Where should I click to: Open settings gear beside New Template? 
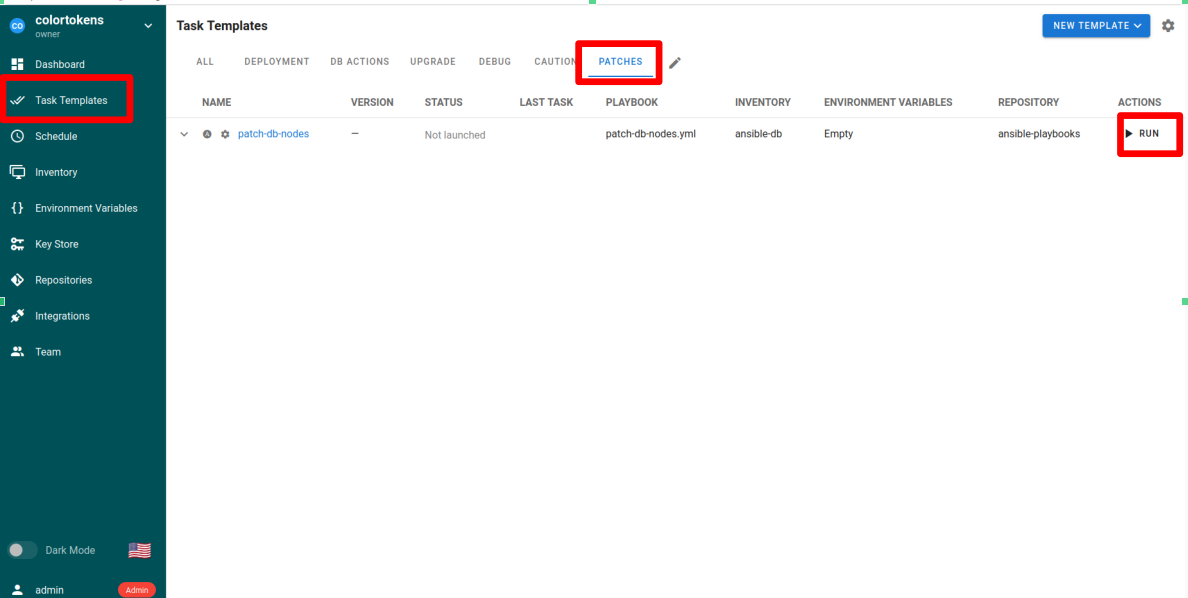pos(1168,26)
